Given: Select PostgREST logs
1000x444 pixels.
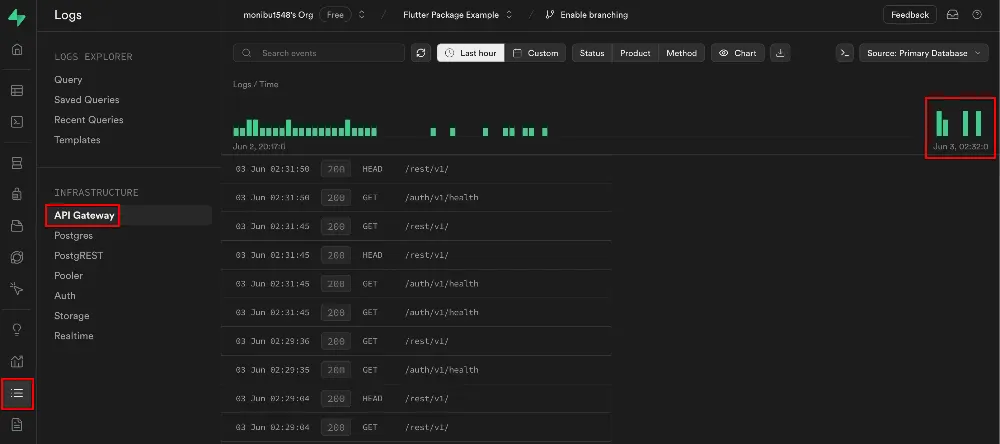Looking at the screenshot, I should coord(78,256).
